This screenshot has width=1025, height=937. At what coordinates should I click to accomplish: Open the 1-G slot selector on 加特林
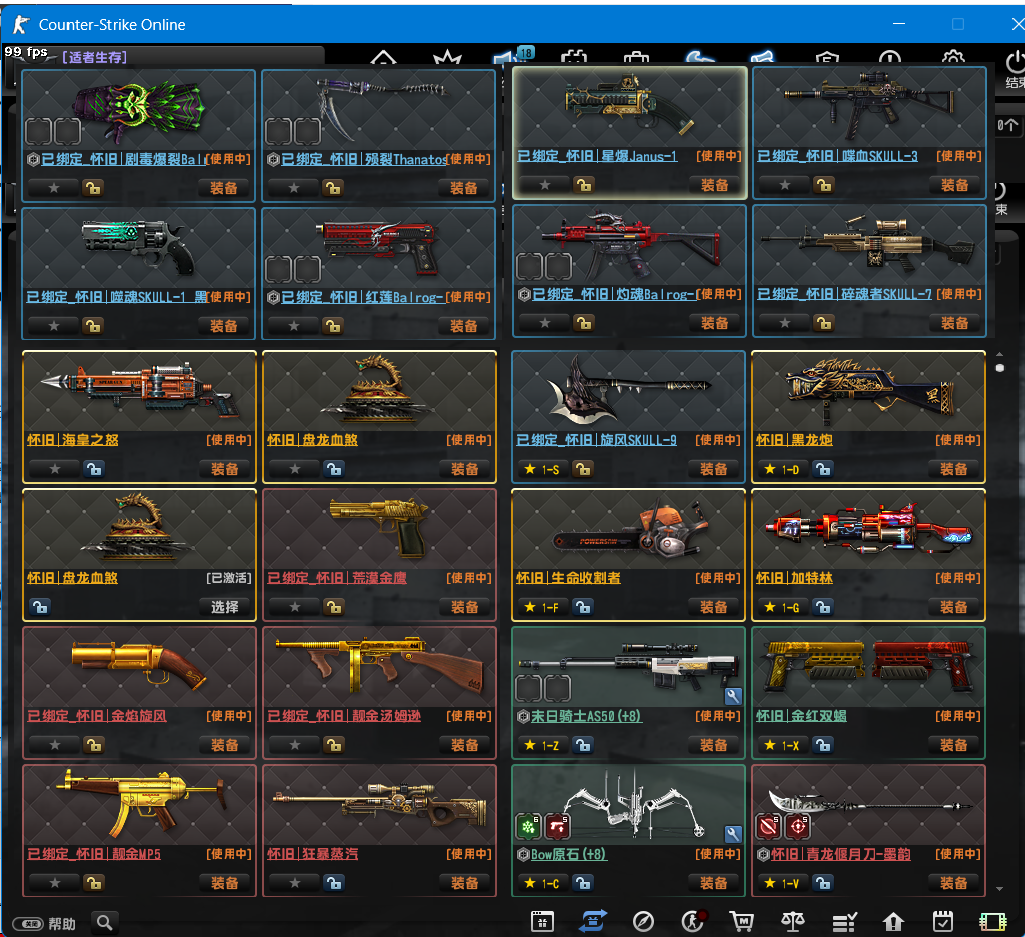[783, 607]
